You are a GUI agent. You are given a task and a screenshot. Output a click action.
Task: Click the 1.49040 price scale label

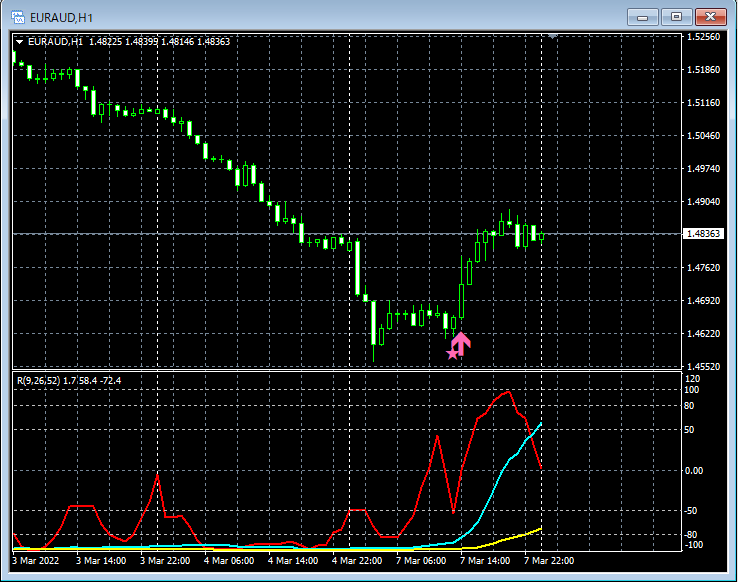704,202
